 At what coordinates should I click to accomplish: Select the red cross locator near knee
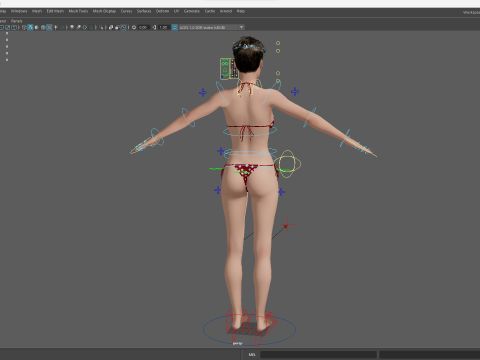click(x=287, y=225)
